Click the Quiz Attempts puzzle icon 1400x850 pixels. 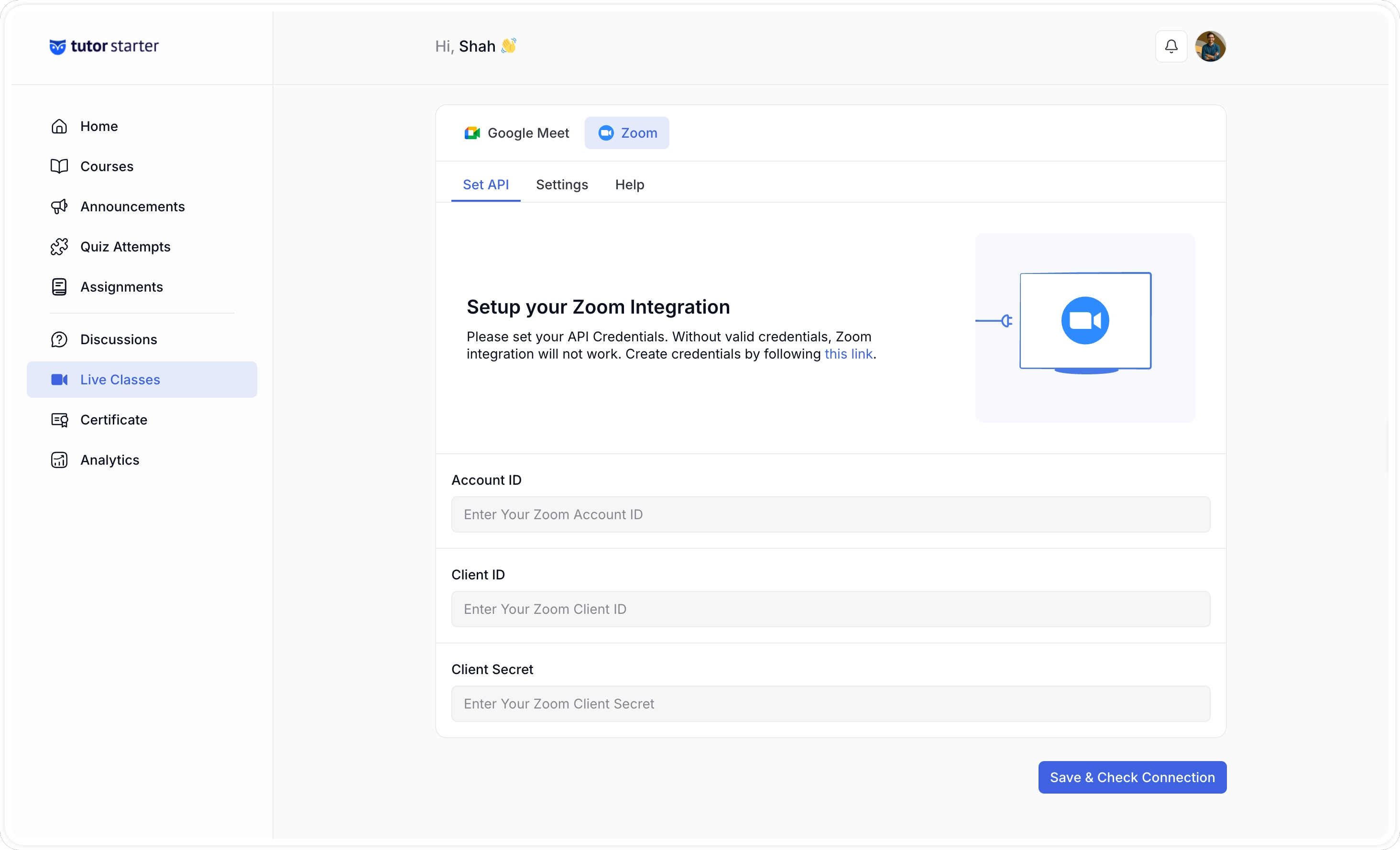59,247
